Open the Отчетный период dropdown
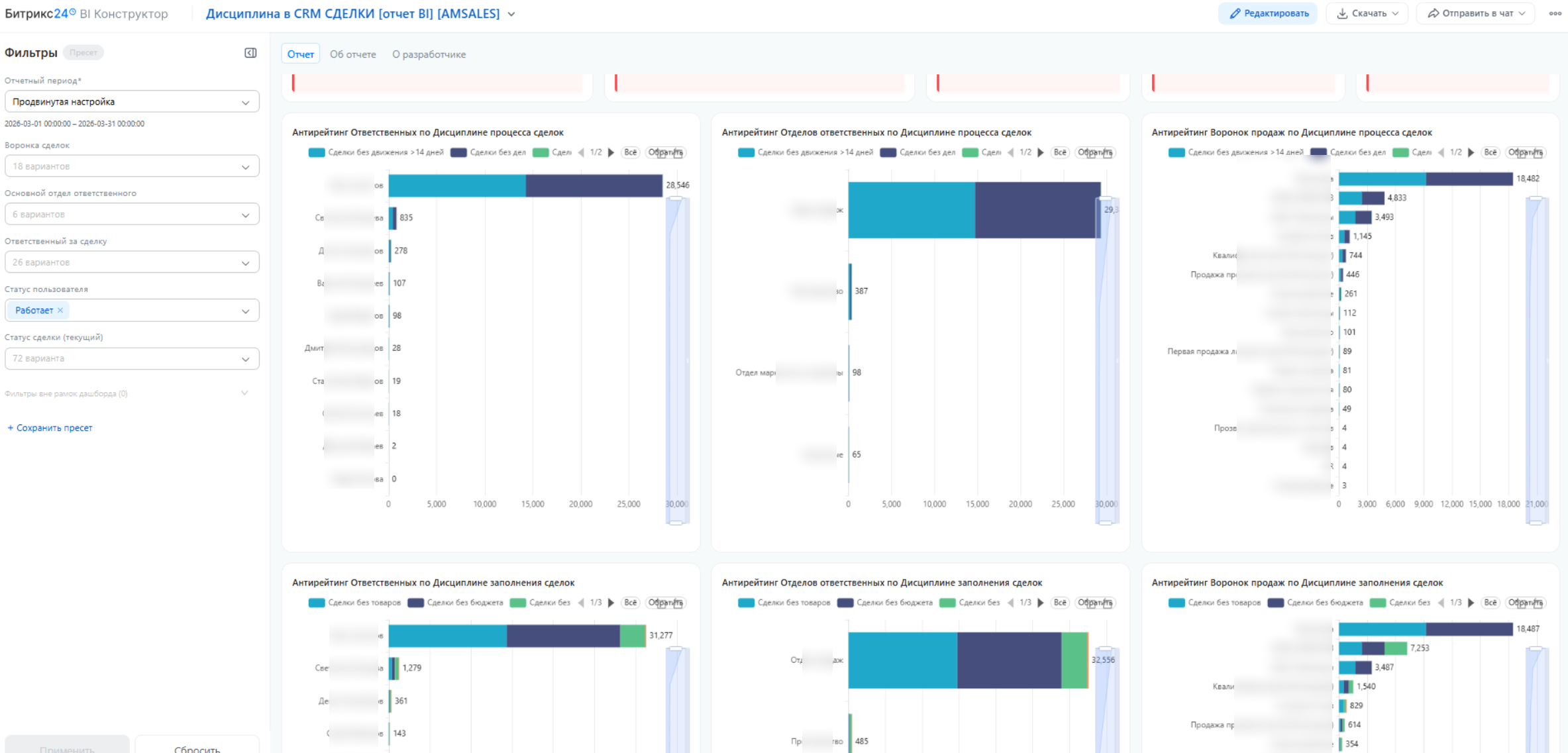The height and width of the screenshot is (753, 1568). pos(131,102)
